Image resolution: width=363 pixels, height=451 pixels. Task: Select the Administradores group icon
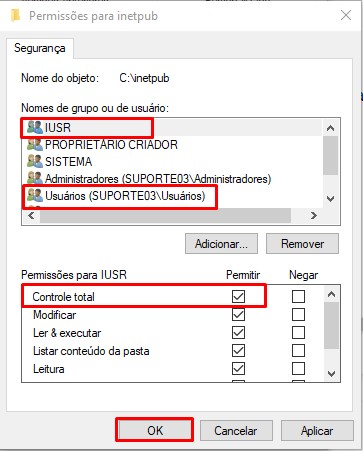tap(35, 179)
